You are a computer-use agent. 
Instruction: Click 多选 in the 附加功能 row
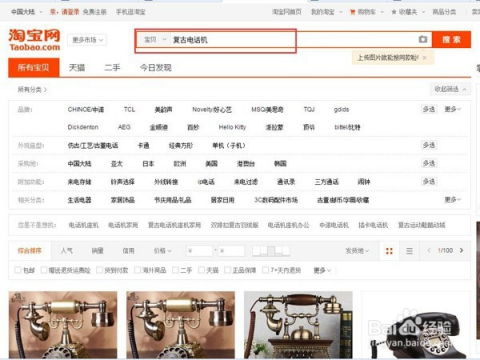click(429, 181)
